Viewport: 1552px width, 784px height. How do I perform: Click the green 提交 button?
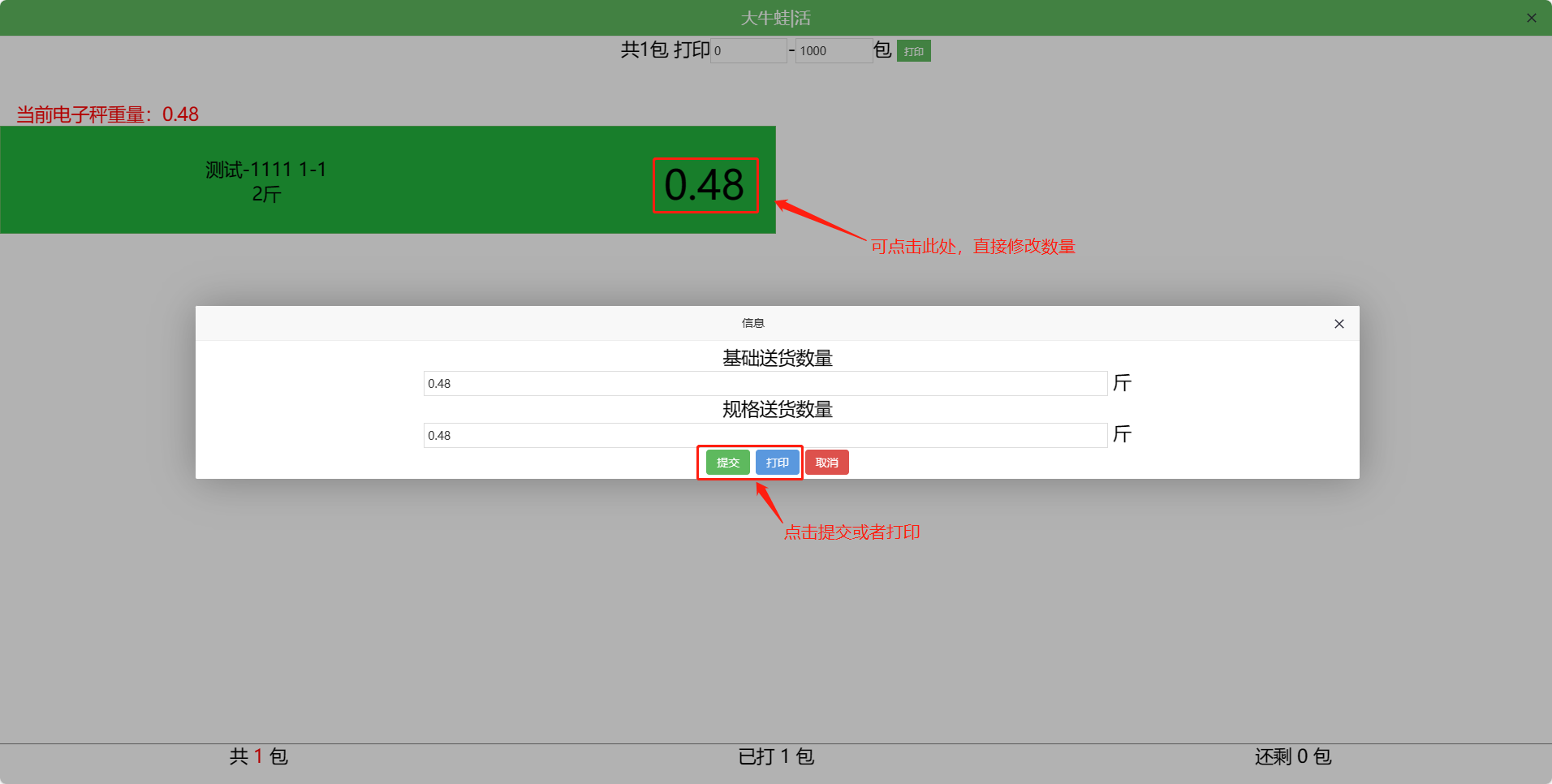coord(727,463)
